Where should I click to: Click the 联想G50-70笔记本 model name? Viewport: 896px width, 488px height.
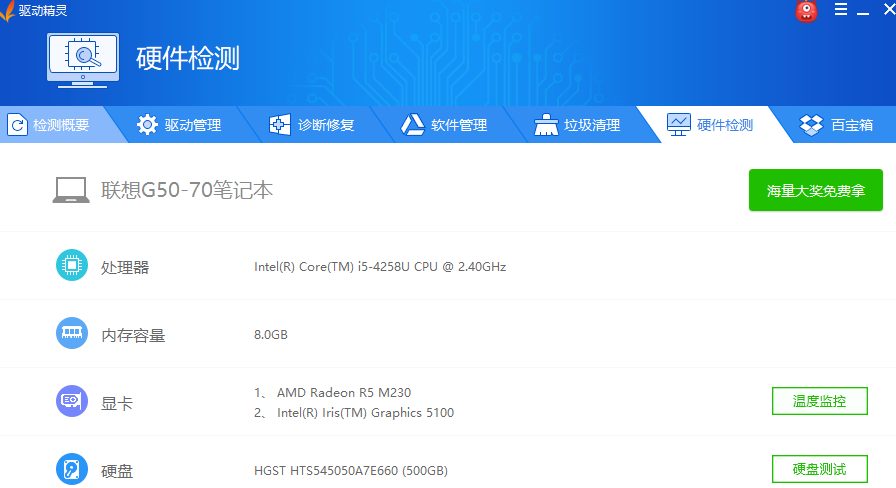point(187,190)
